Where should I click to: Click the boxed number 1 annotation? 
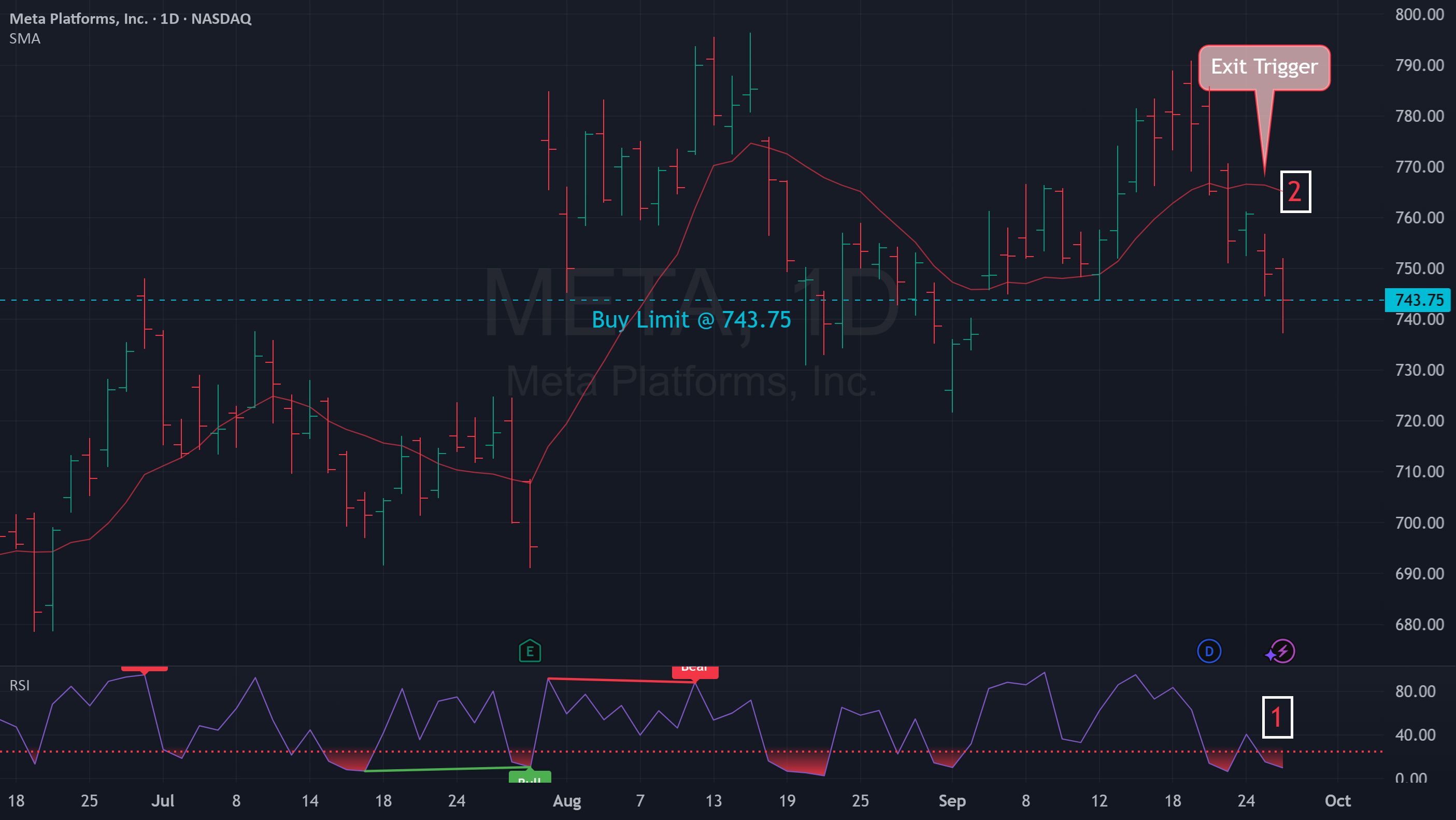[1277, 717]
